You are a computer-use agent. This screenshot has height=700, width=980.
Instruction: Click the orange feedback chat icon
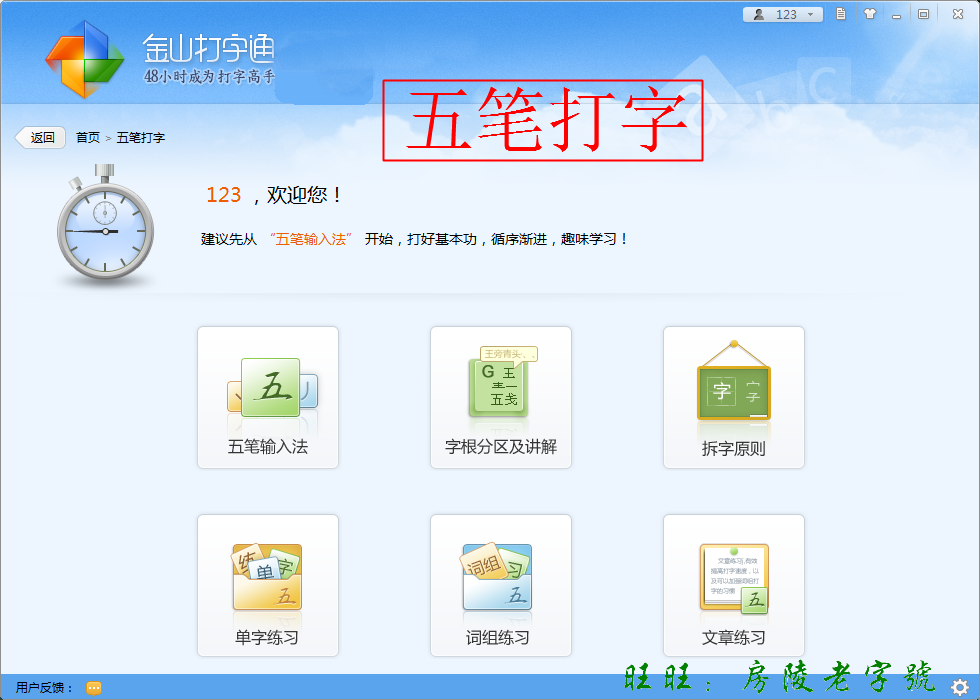point(94,688)
